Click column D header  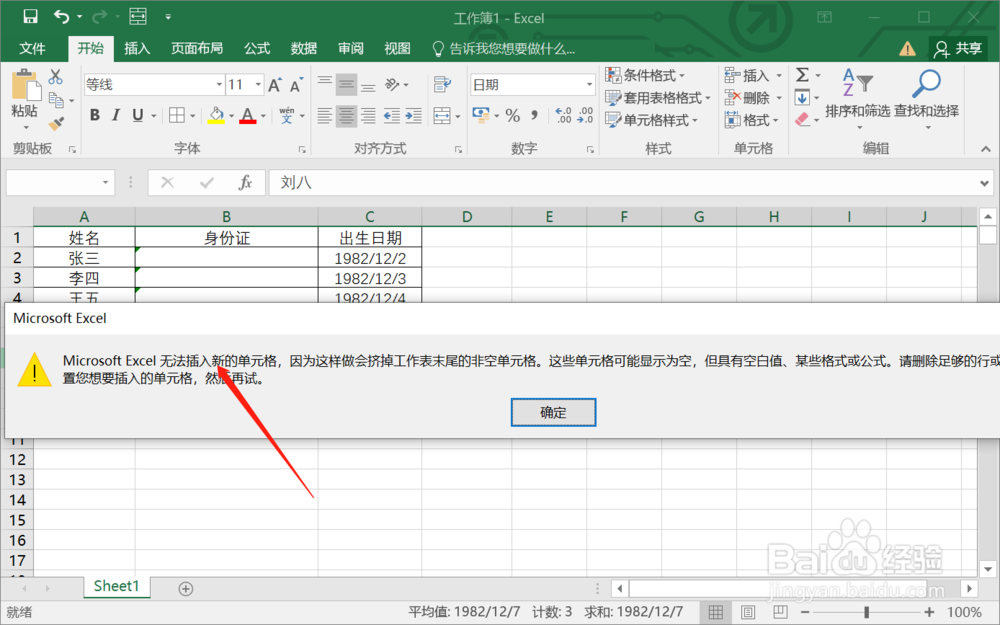point(467,217)
